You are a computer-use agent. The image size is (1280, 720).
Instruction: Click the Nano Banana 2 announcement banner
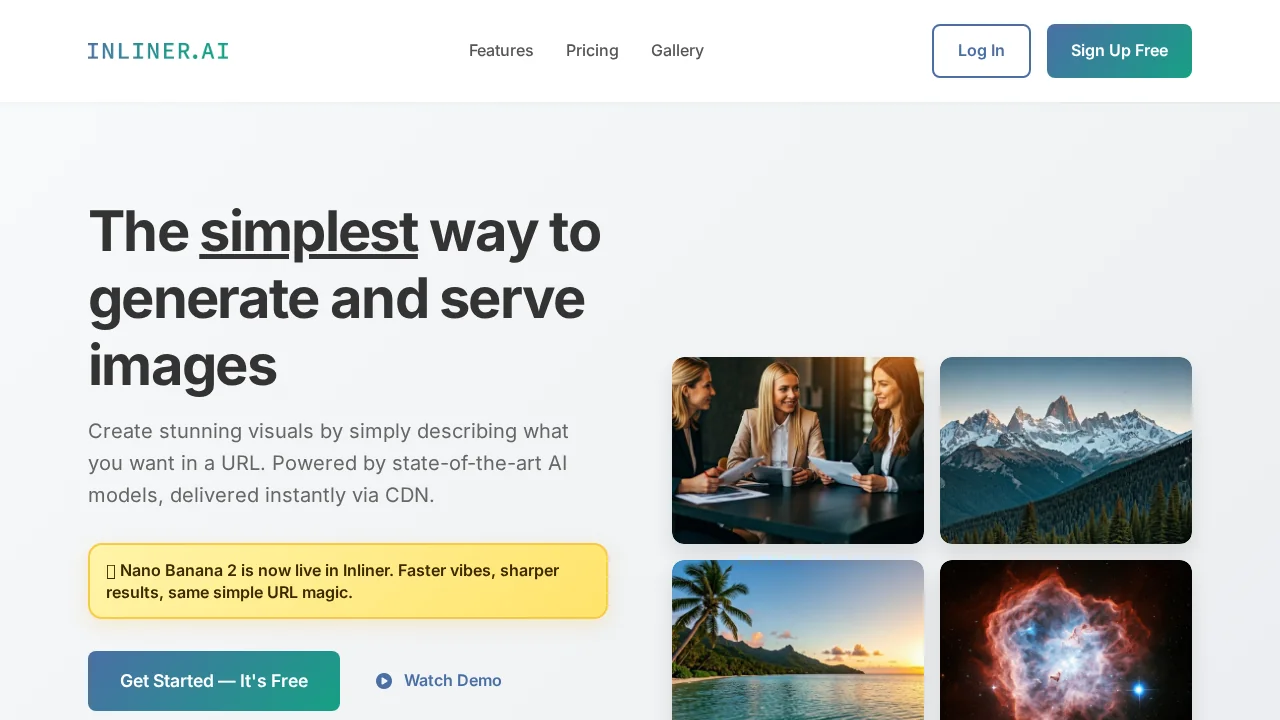[x=348, y=581]
